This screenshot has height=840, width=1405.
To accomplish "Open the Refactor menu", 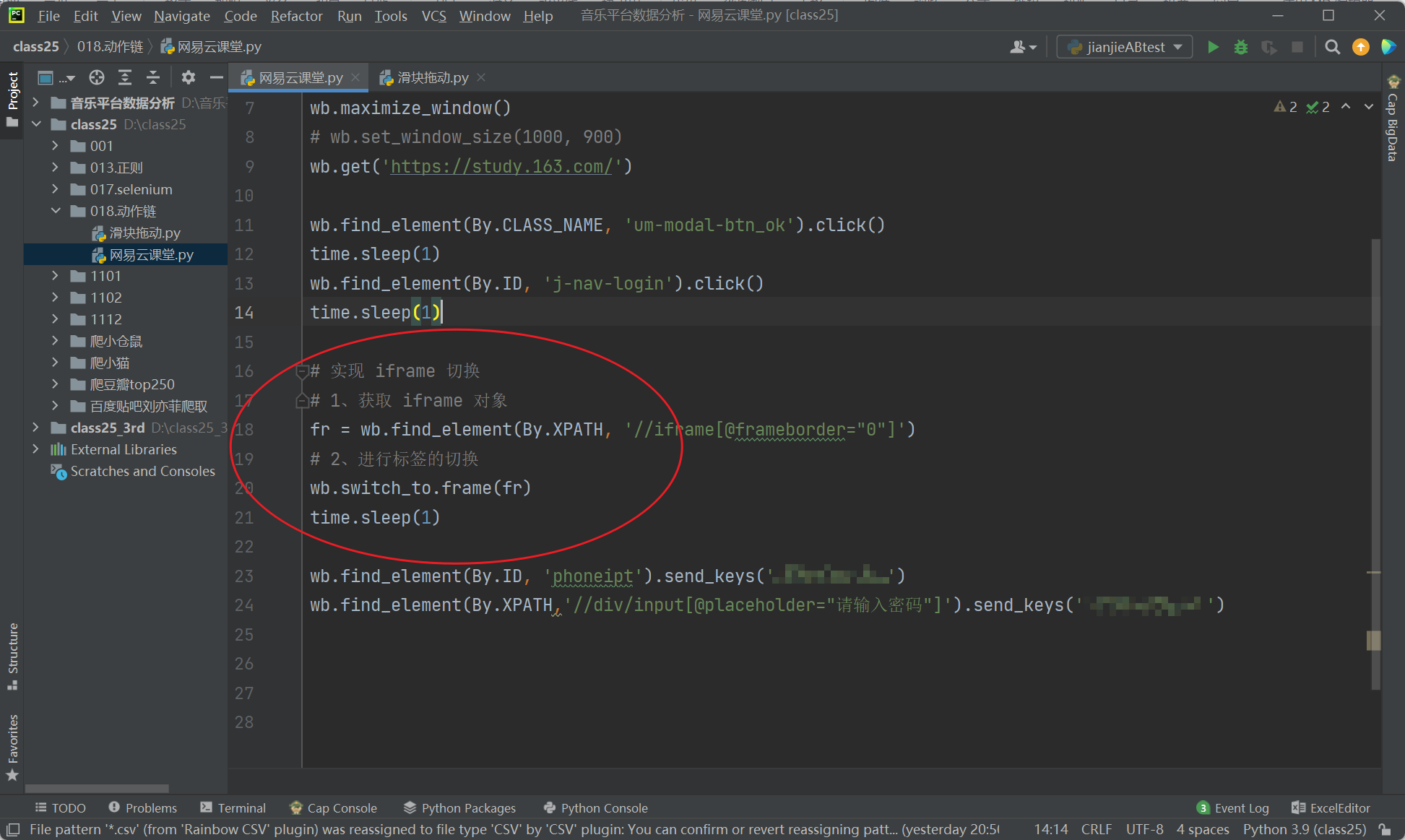I will 296,15.
